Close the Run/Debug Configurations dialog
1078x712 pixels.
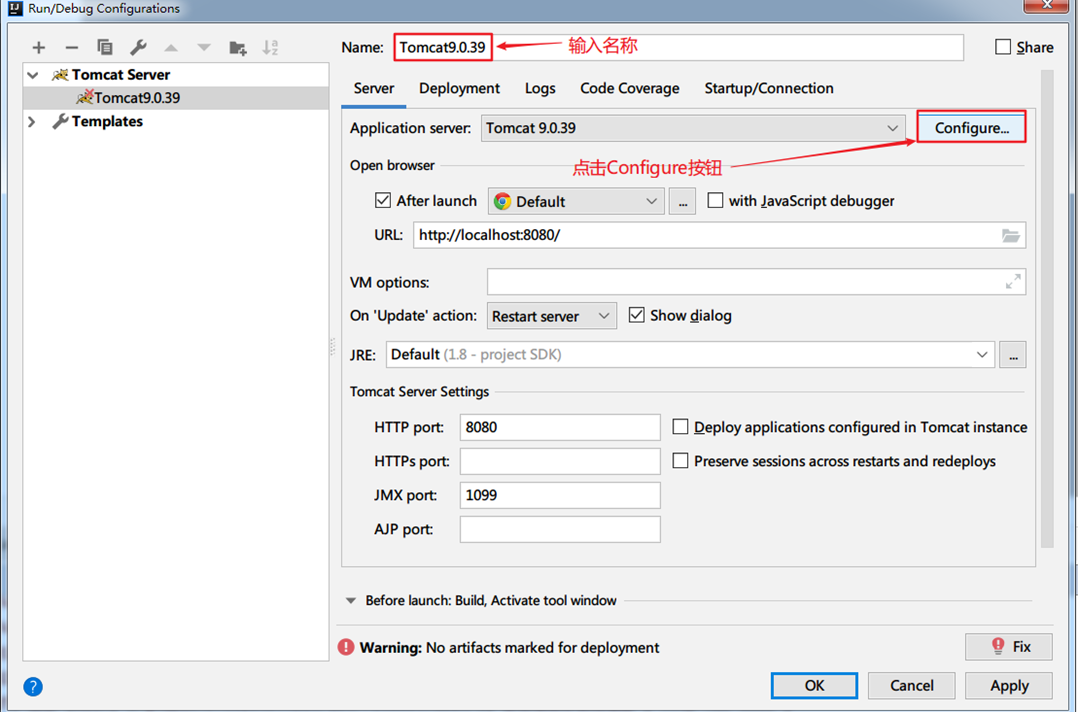tap(1047, 4)
